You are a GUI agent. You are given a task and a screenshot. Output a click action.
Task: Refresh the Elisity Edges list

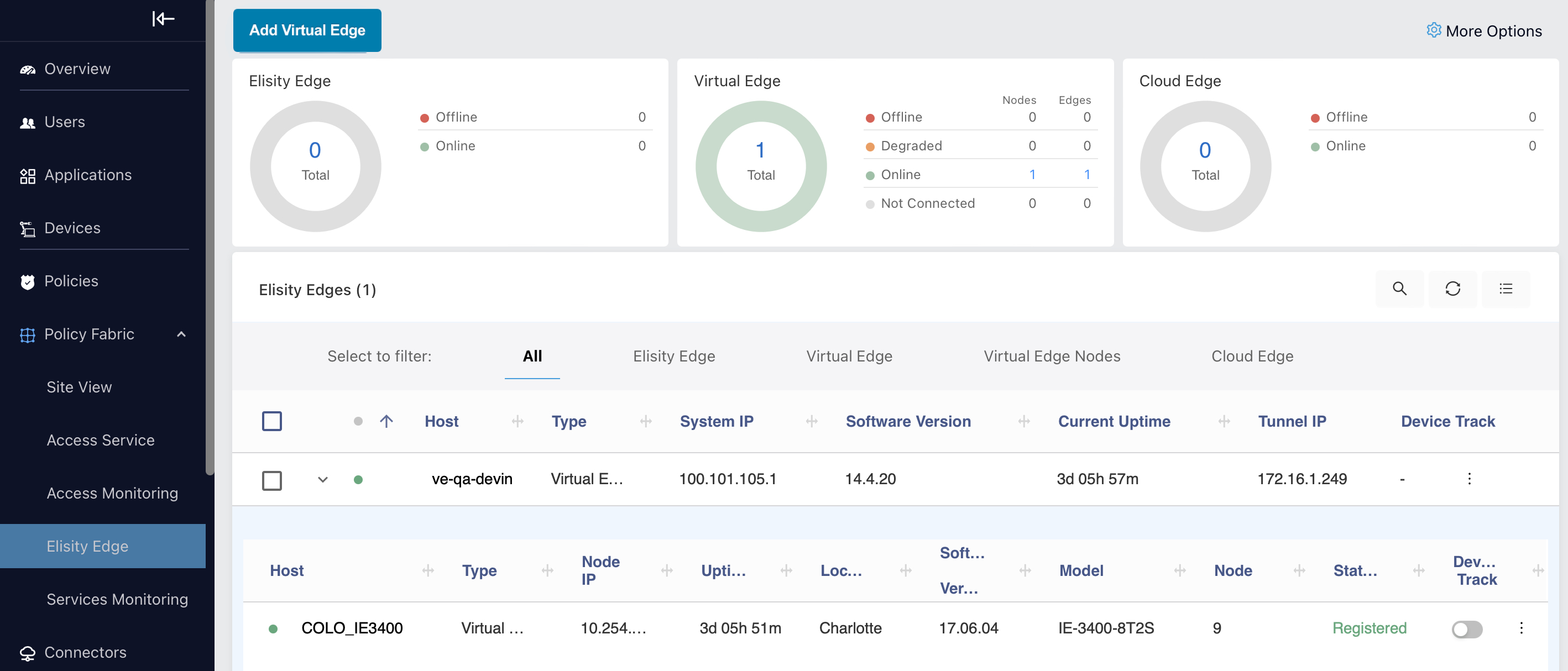pos(1452,289)
